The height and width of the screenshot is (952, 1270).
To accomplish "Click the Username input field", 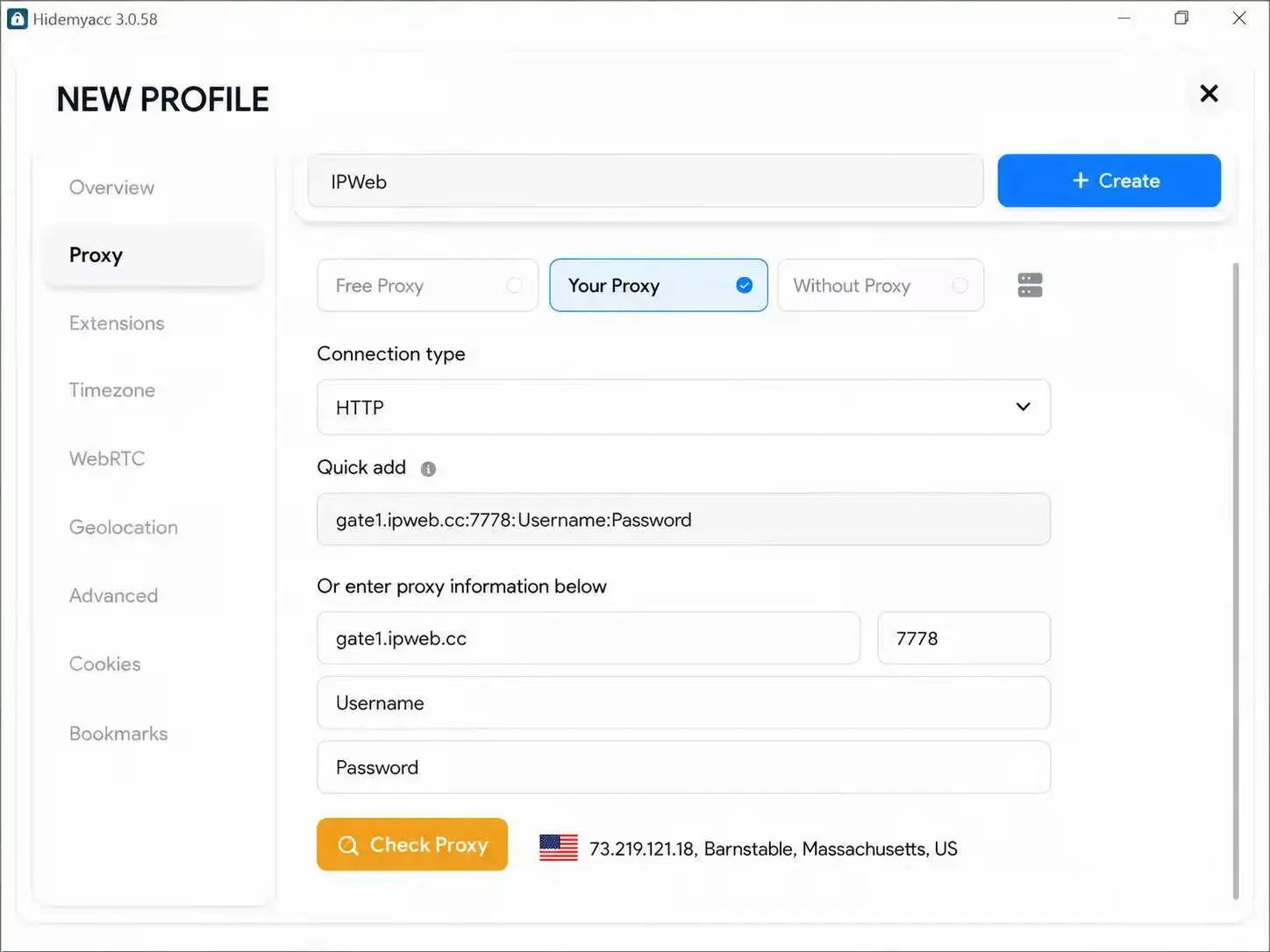I will pos(683,702).
